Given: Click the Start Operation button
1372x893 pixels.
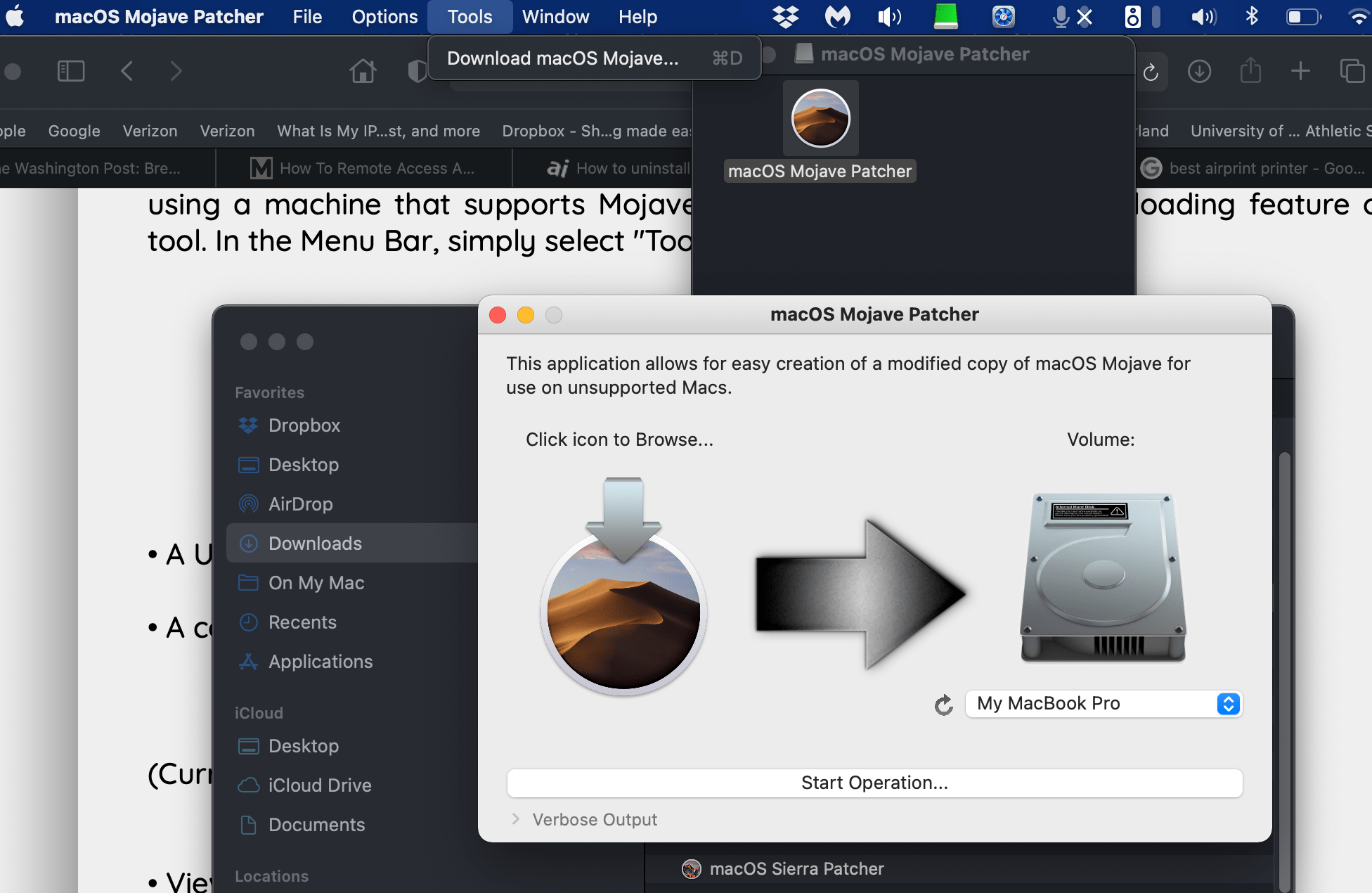Looking at the screenshot, I should [874, 783].
